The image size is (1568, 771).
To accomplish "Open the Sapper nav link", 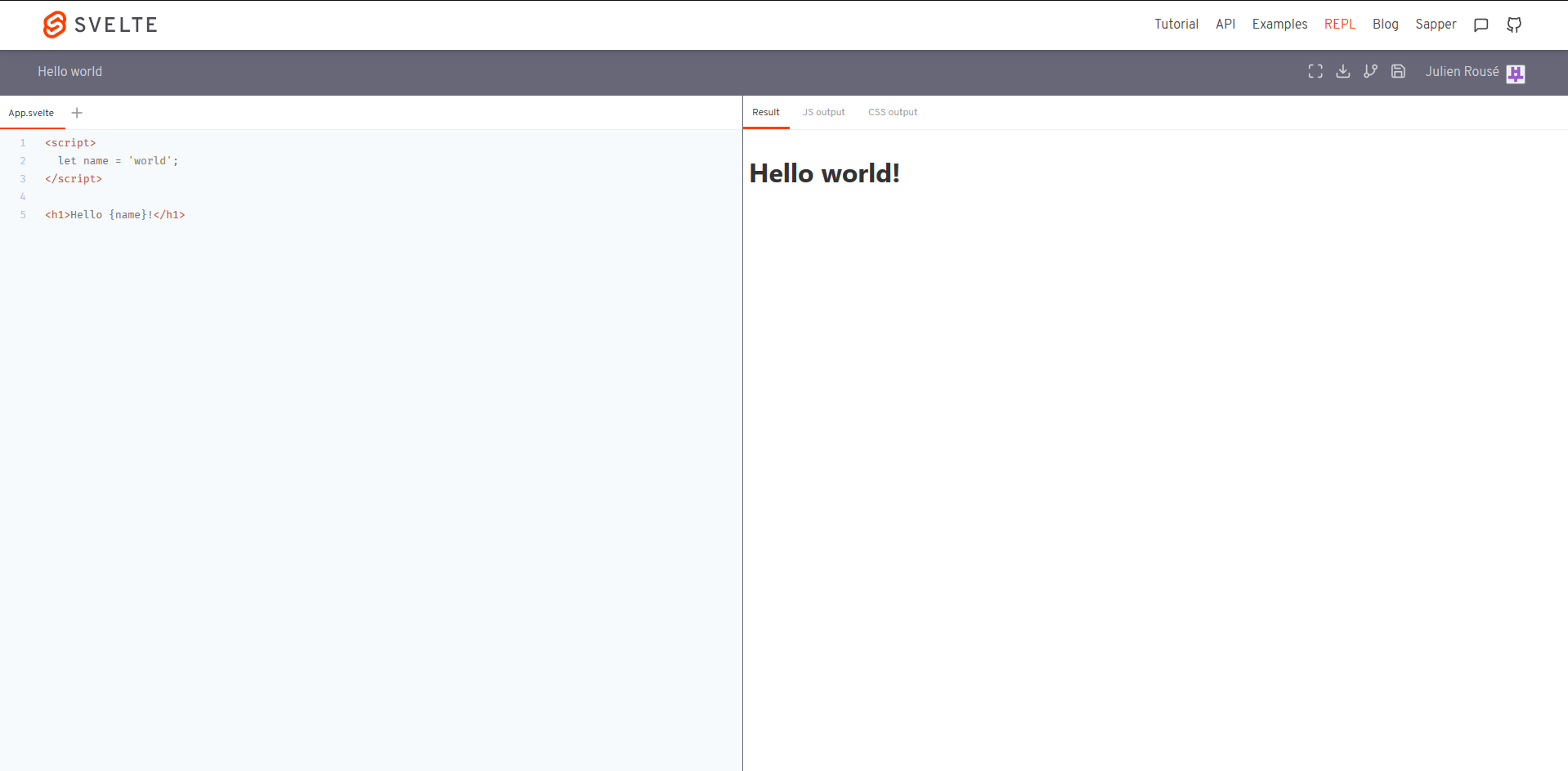I will click(x=1436, y=25).
